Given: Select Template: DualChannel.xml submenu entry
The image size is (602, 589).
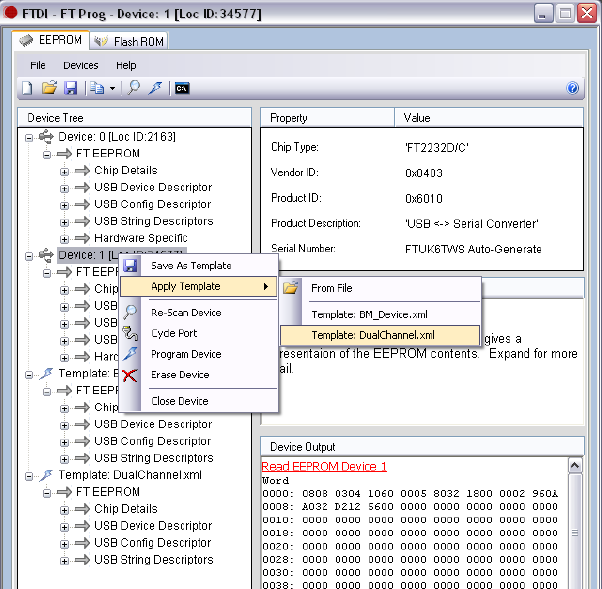Looking at the screenshot, I should point(380,335).
